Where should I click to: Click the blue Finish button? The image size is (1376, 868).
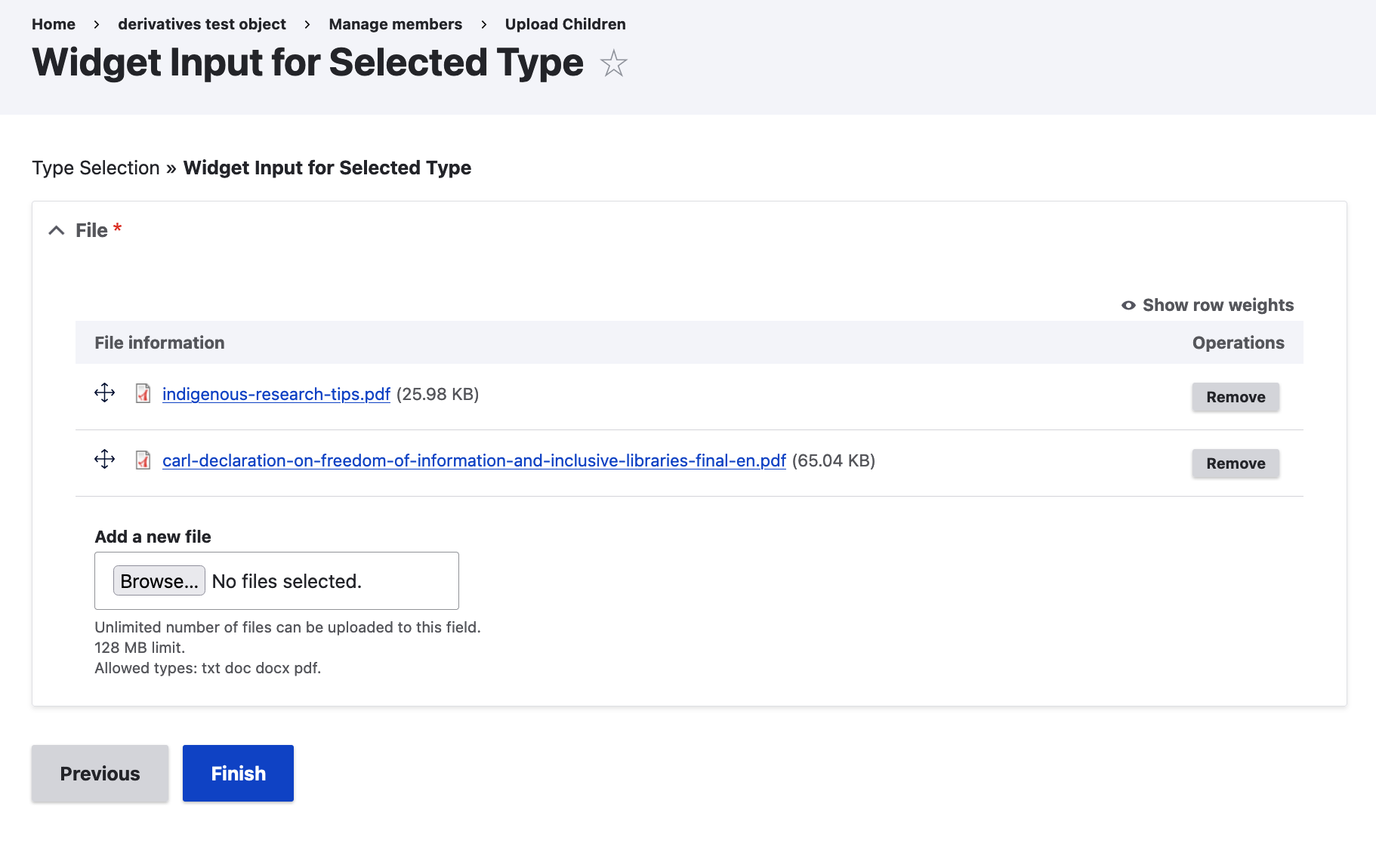(x=238, y=773)
